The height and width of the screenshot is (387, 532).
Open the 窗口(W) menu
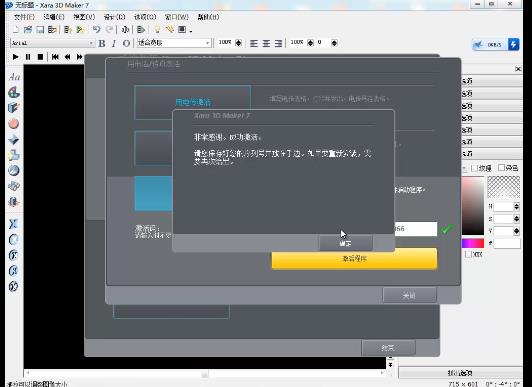coord(176,17)
